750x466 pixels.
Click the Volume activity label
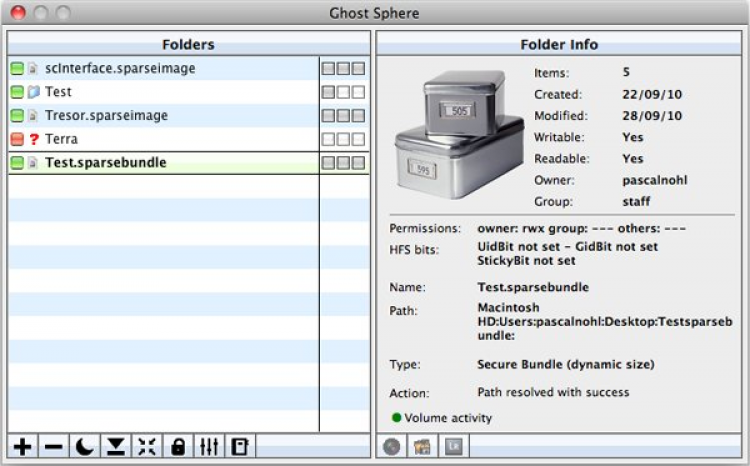click(x=448, y=418)
